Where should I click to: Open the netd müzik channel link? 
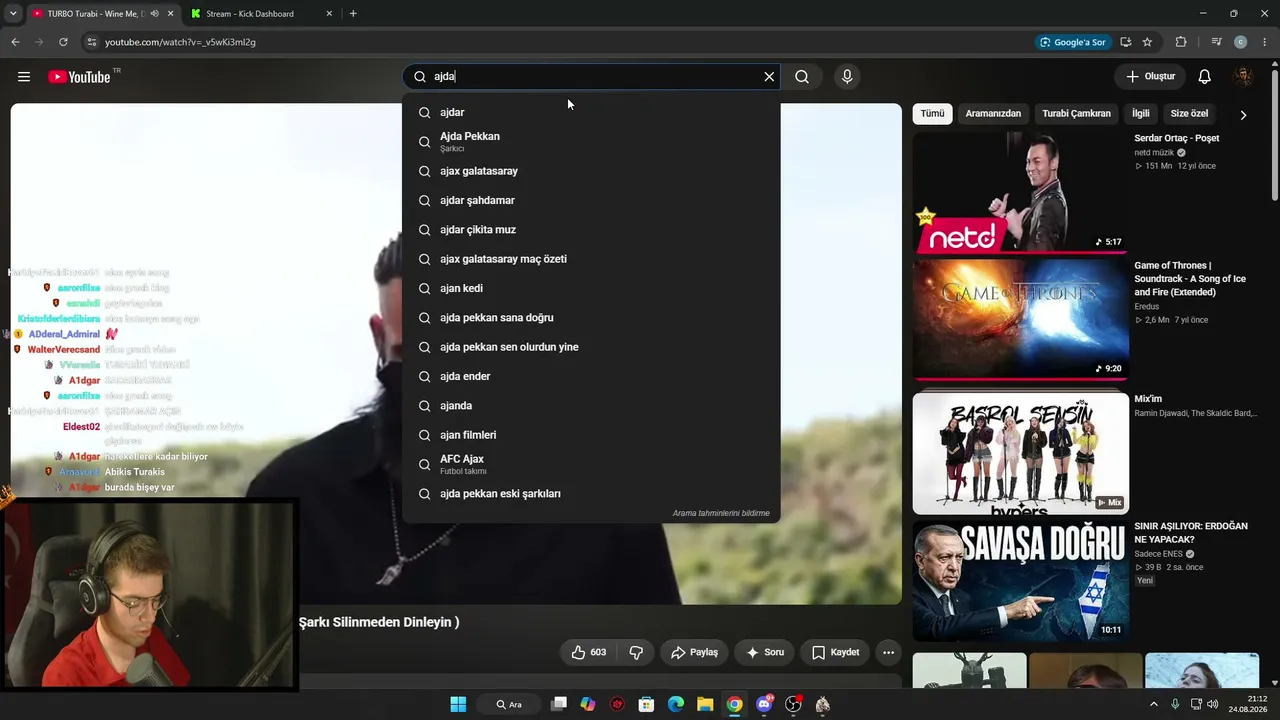[x=1154, y=153]
